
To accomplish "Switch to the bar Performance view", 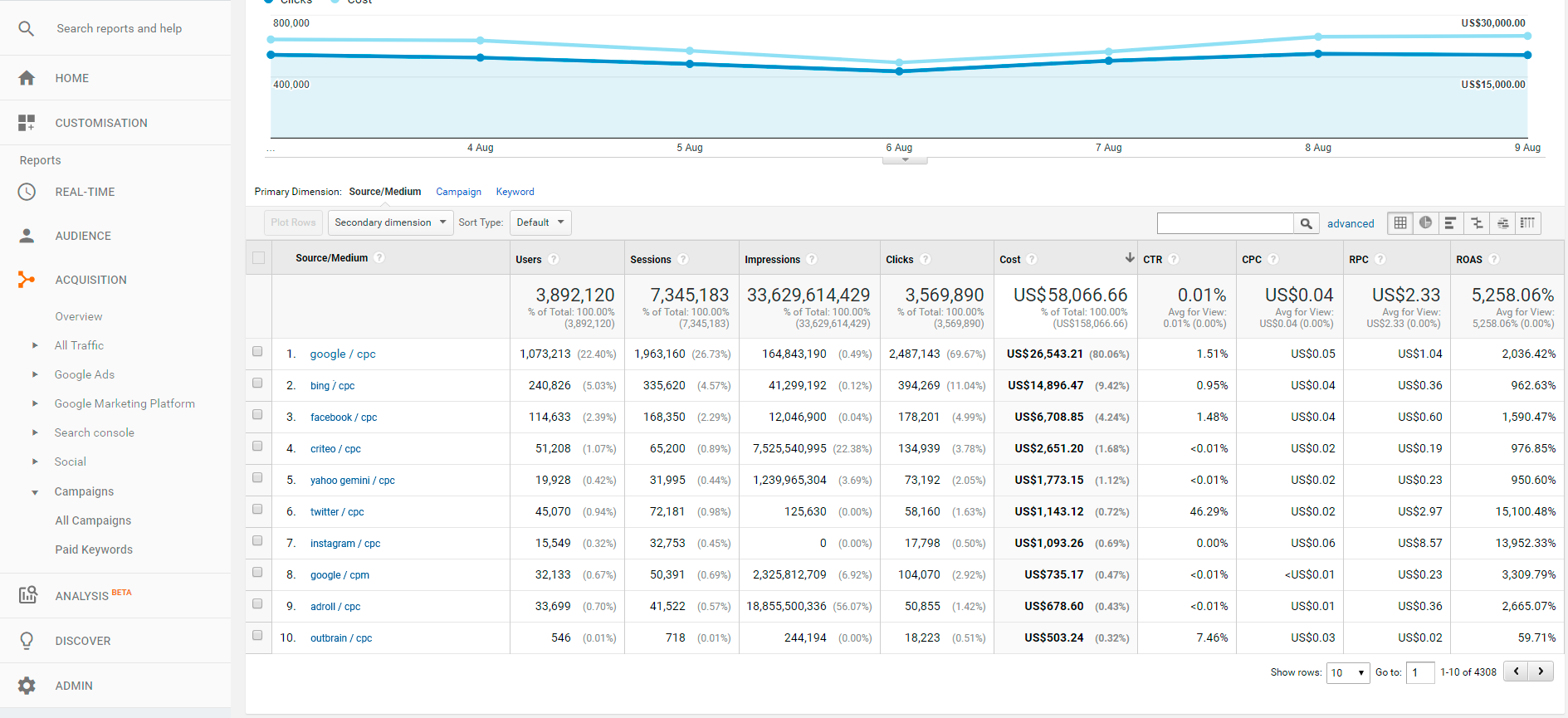I will [x=1451, y=222].
